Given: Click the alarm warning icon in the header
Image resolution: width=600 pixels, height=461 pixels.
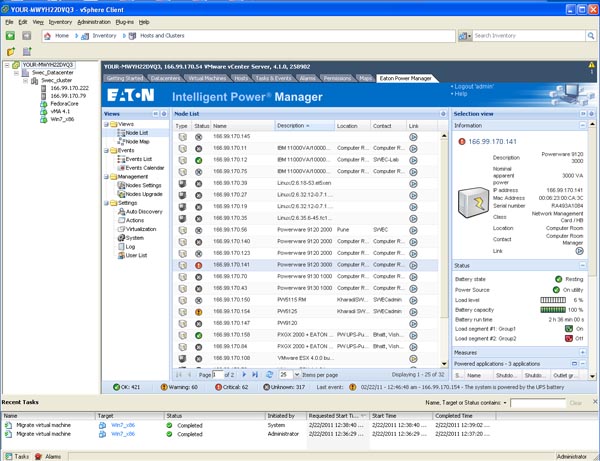Looking at the screenshot, I should (x=592, y=65).
